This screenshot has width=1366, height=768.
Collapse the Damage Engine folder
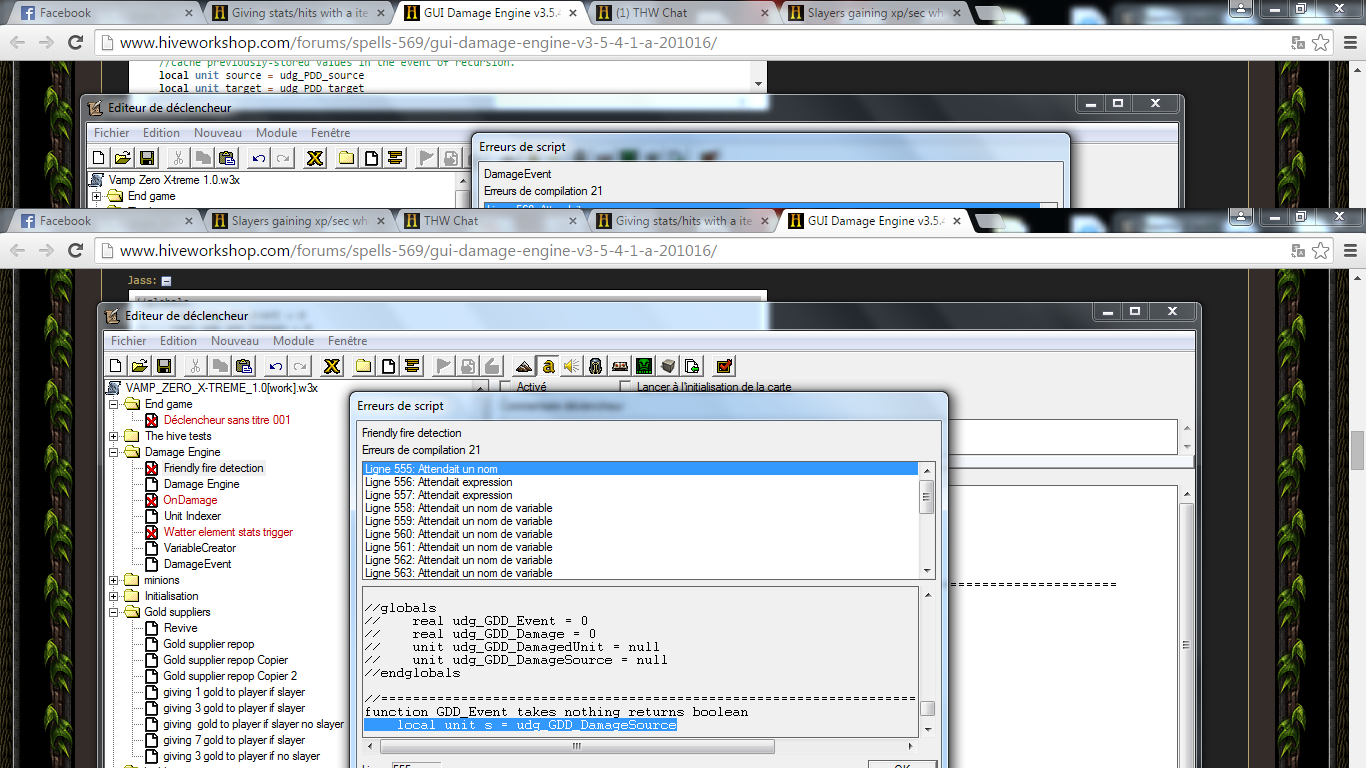[x=114, y=452]
